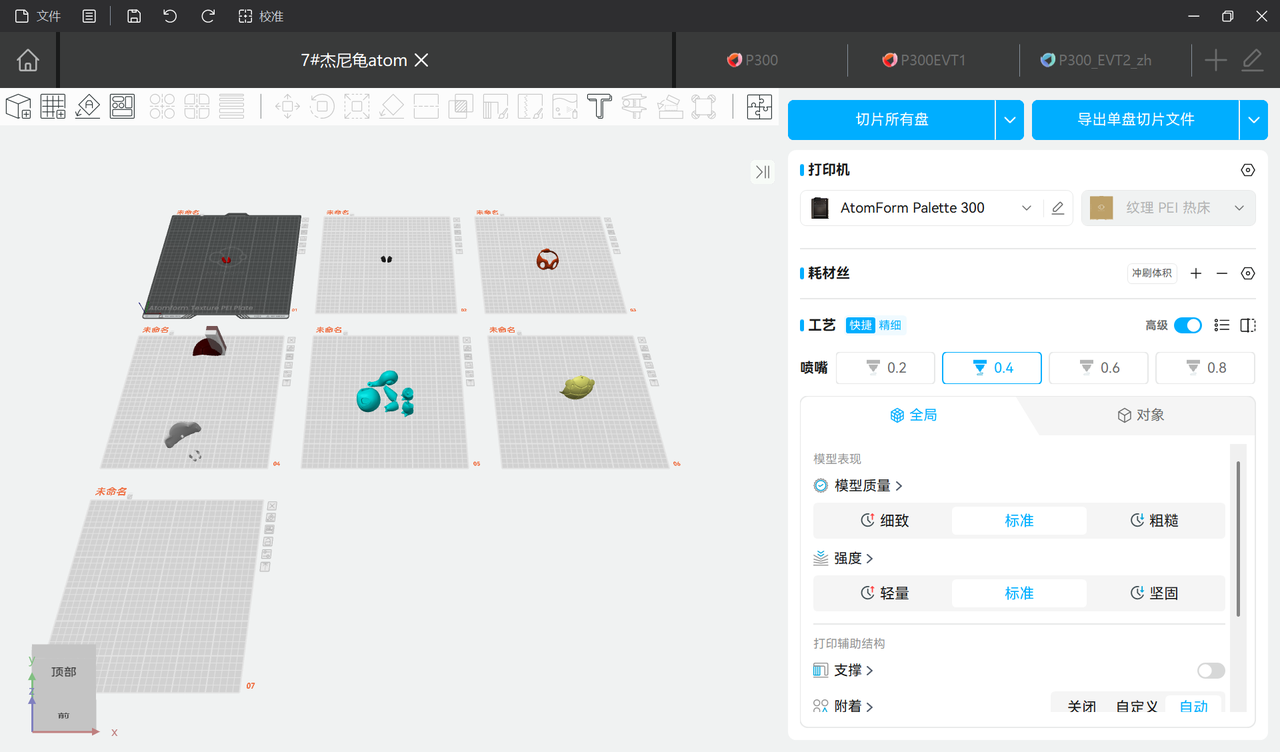The height and width of the screenshot is (752, 1280).
Task: Open the dropdown arrow next to 导出单盘切片文件
Action: coord(1253,120)
